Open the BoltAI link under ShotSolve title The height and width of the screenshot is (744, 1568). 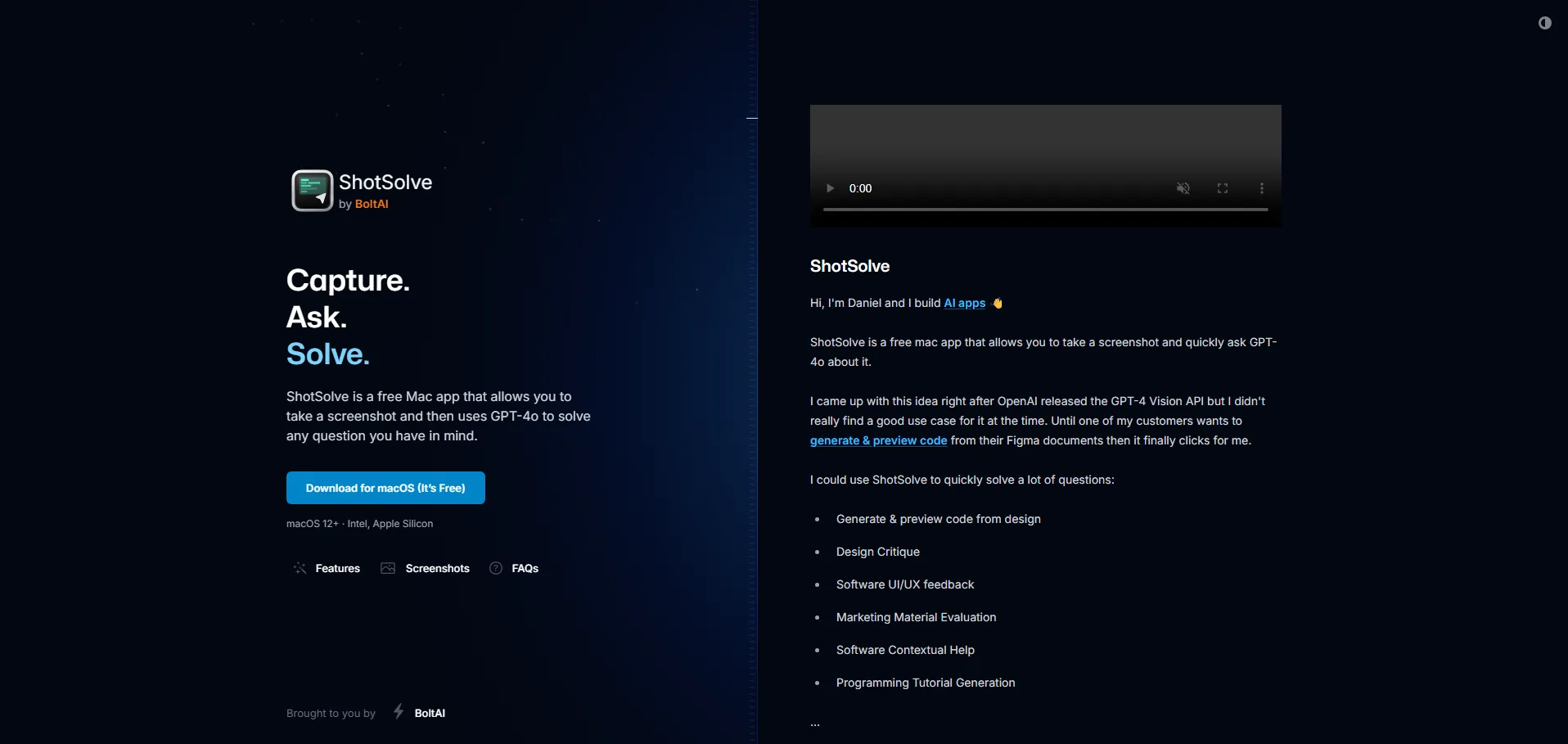click(372, 204)
